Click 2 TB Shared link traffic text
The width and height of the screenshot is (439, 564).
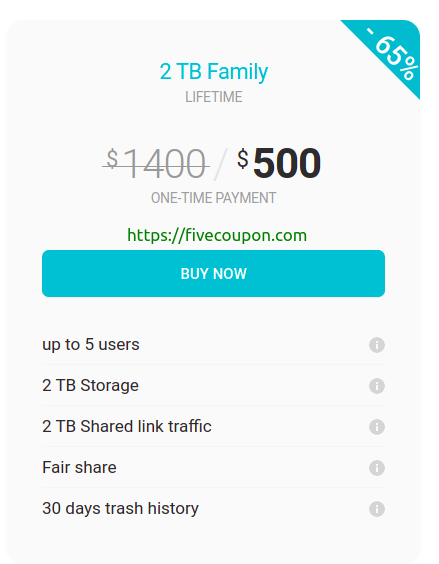coord(127,427)
